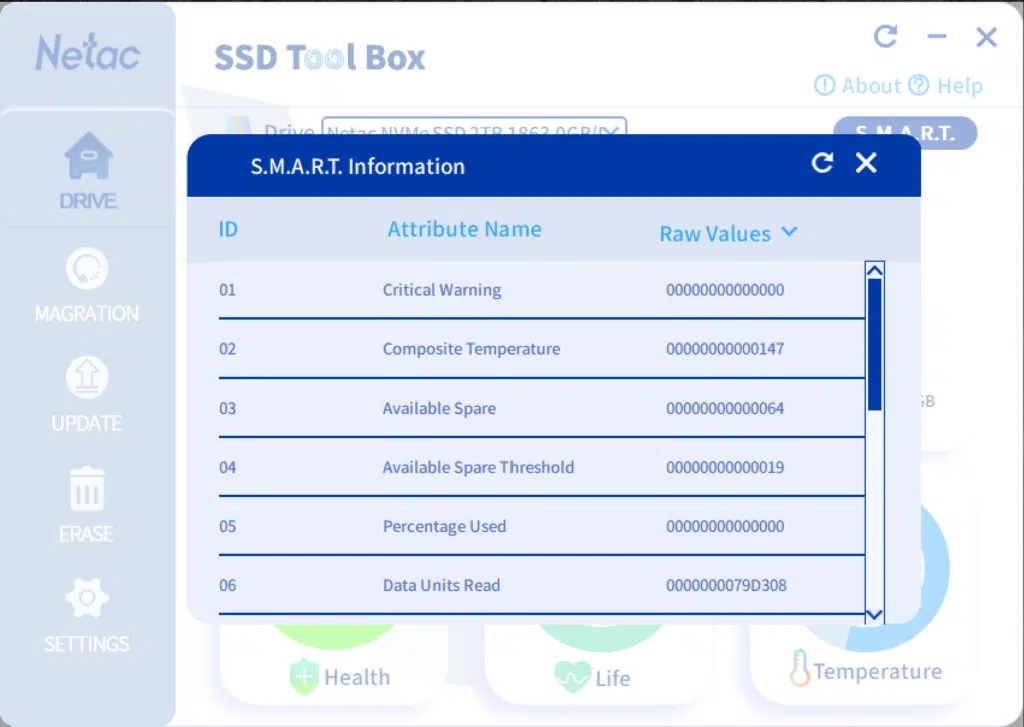Open the About info link

857,86
